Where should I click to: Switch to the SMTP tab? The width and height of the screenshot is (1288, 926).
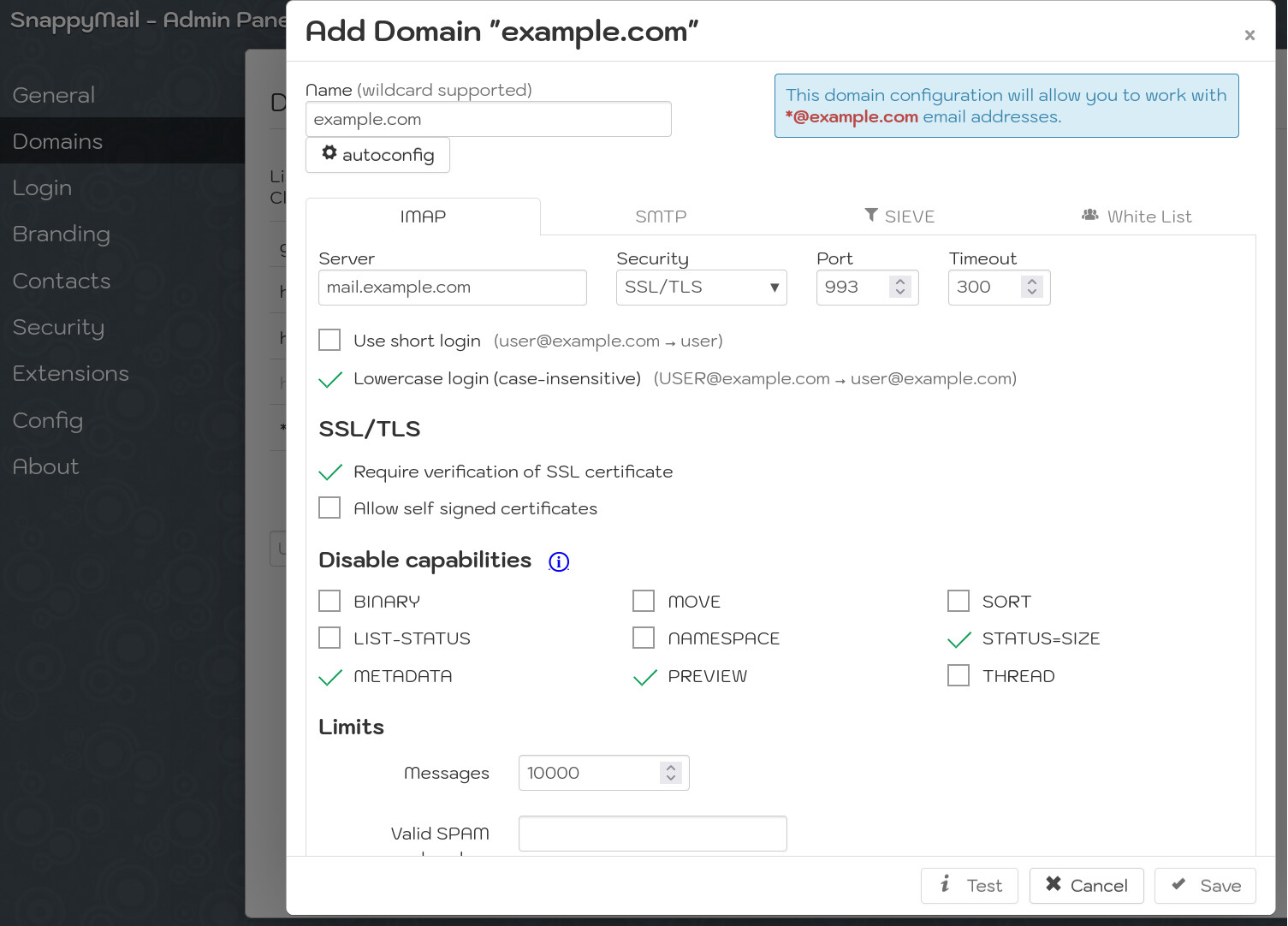(x=661, y=217)
